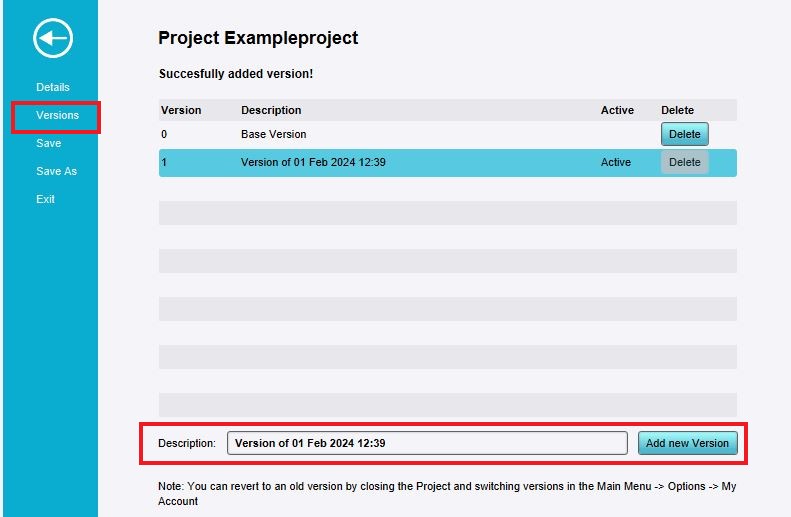Choose Save from the sidebar menu
Image resolution: width=791 pixels, height=517 pixels.
click(x=49, y=143)
